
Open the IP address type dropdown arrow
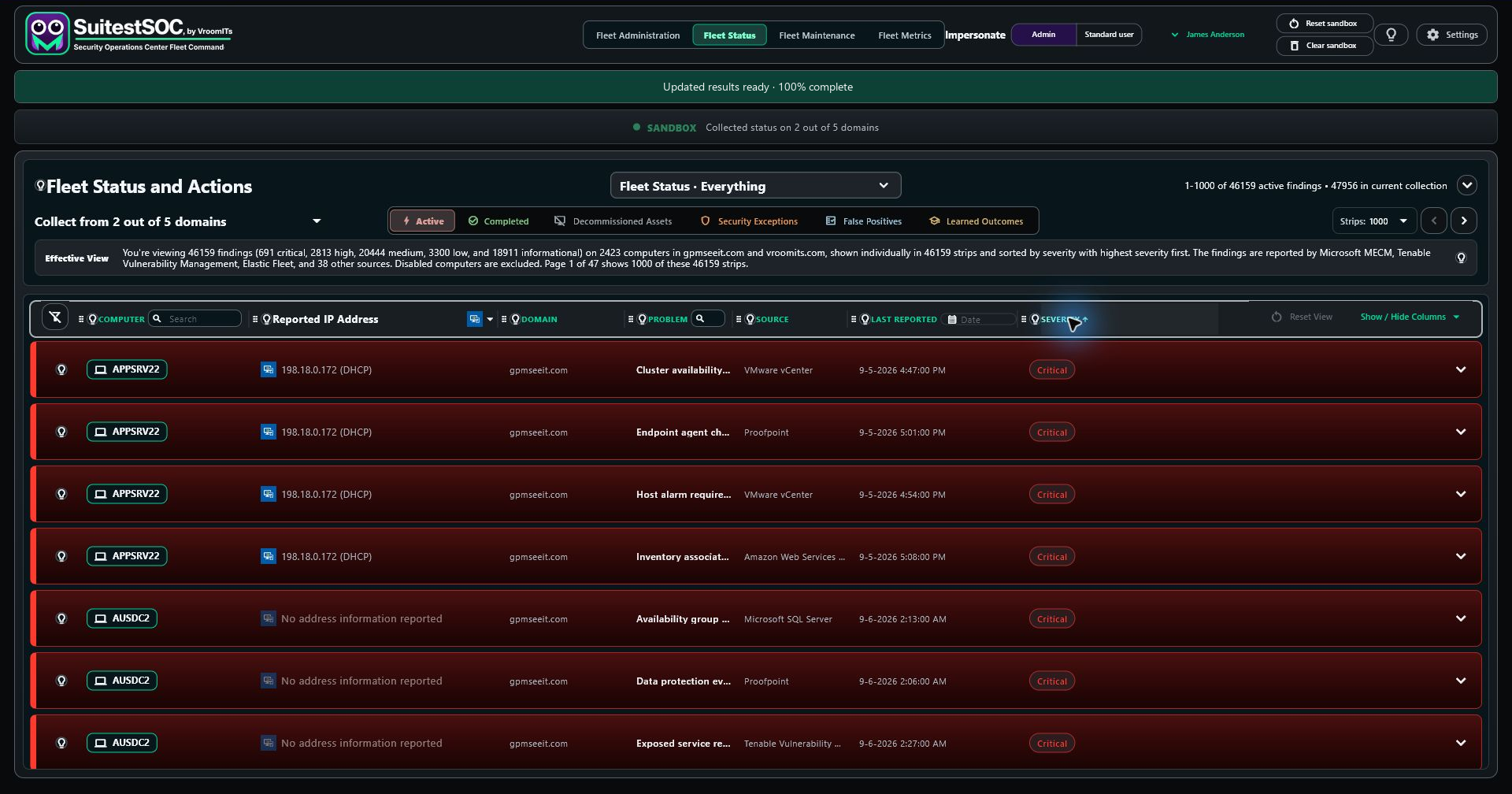tap(490, 319)
